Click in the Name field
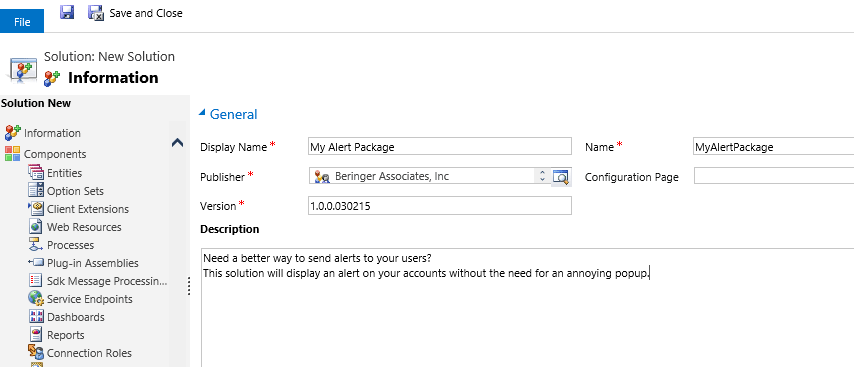Screen dimensions: 854x367 [773, 146]
